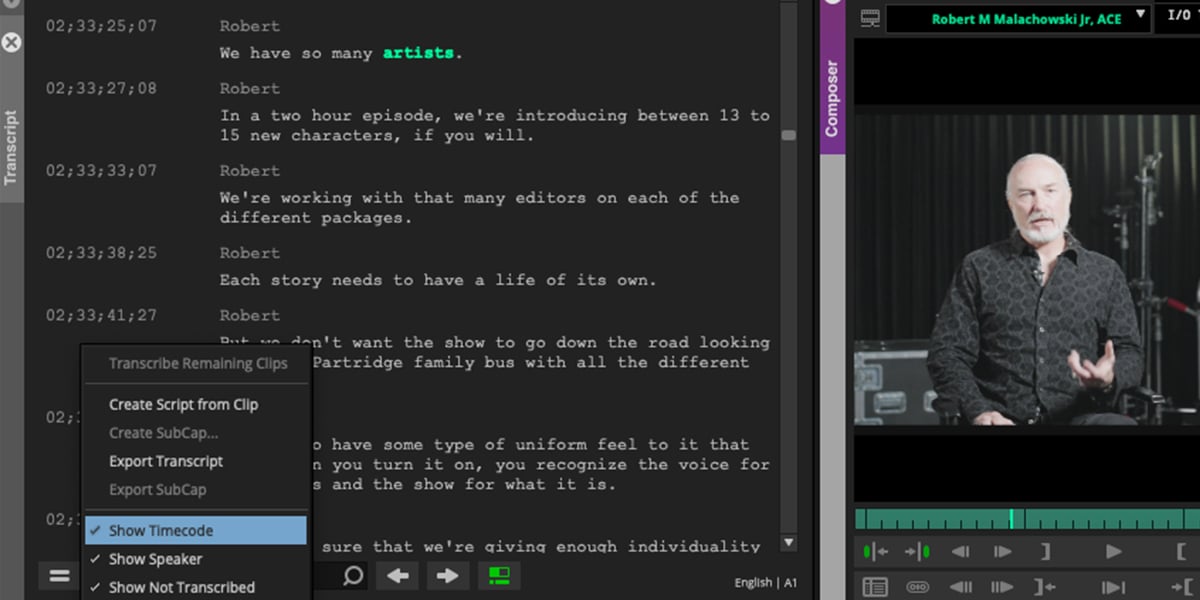Open the audio loop playback icon

coord(918,587)
